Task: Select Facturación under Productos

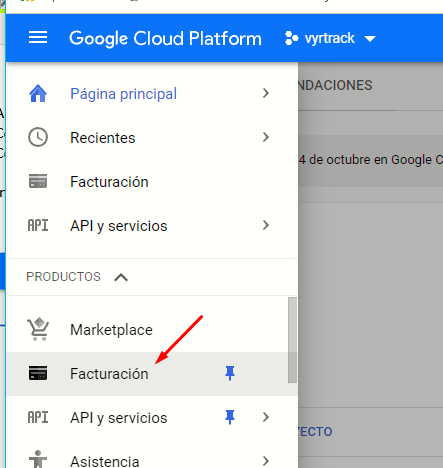Action: (x=152, y=374)
